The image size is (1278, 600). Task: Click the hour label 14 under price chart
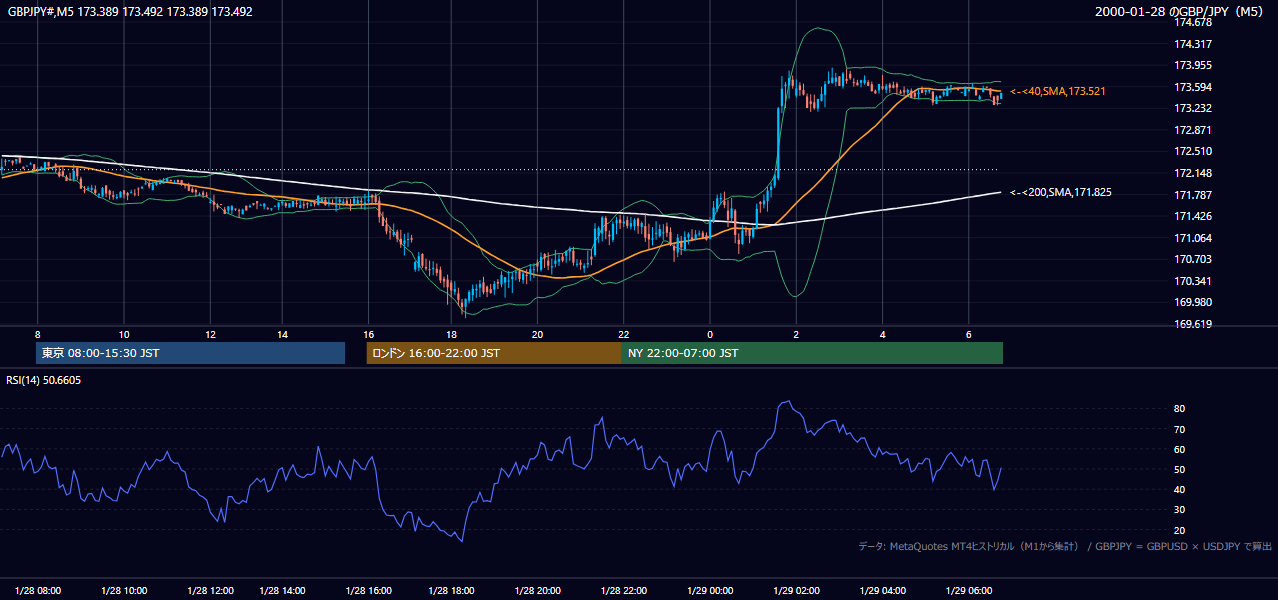click(x=283, y=334)
